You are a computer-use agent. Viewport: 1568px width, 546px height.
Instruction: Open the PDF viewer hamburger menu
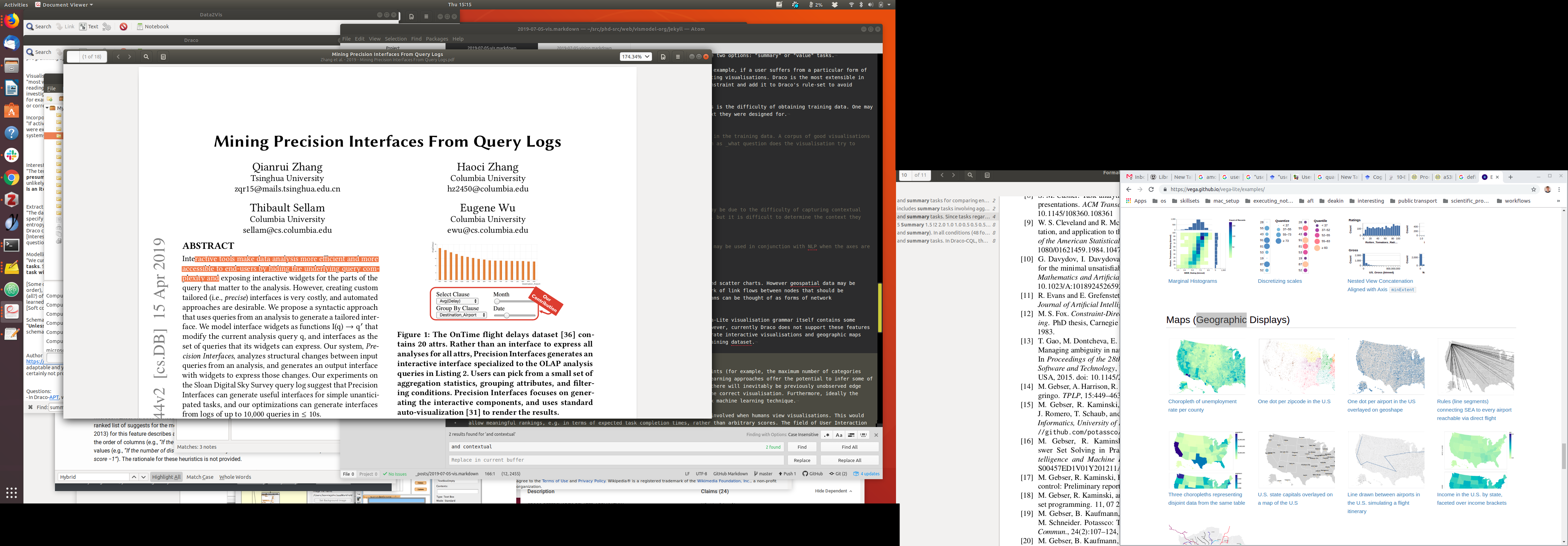pos(678,57)
